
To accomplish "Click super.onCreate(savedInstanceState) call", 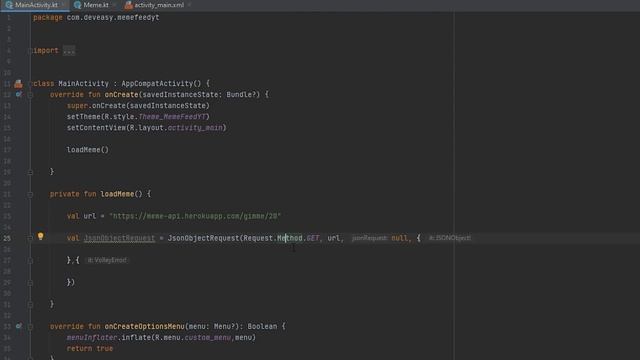I will pos(138,105).
